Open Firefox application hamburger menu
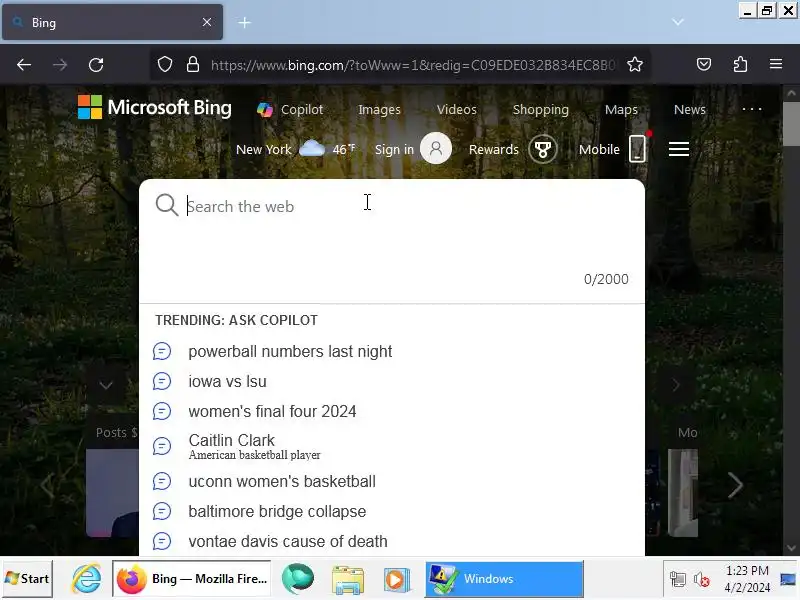 point(776,64)
